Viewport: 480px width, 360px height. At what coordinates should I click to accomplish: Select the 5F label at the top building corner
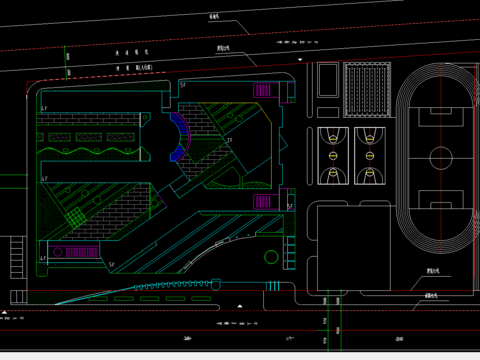tap(183, 85)
